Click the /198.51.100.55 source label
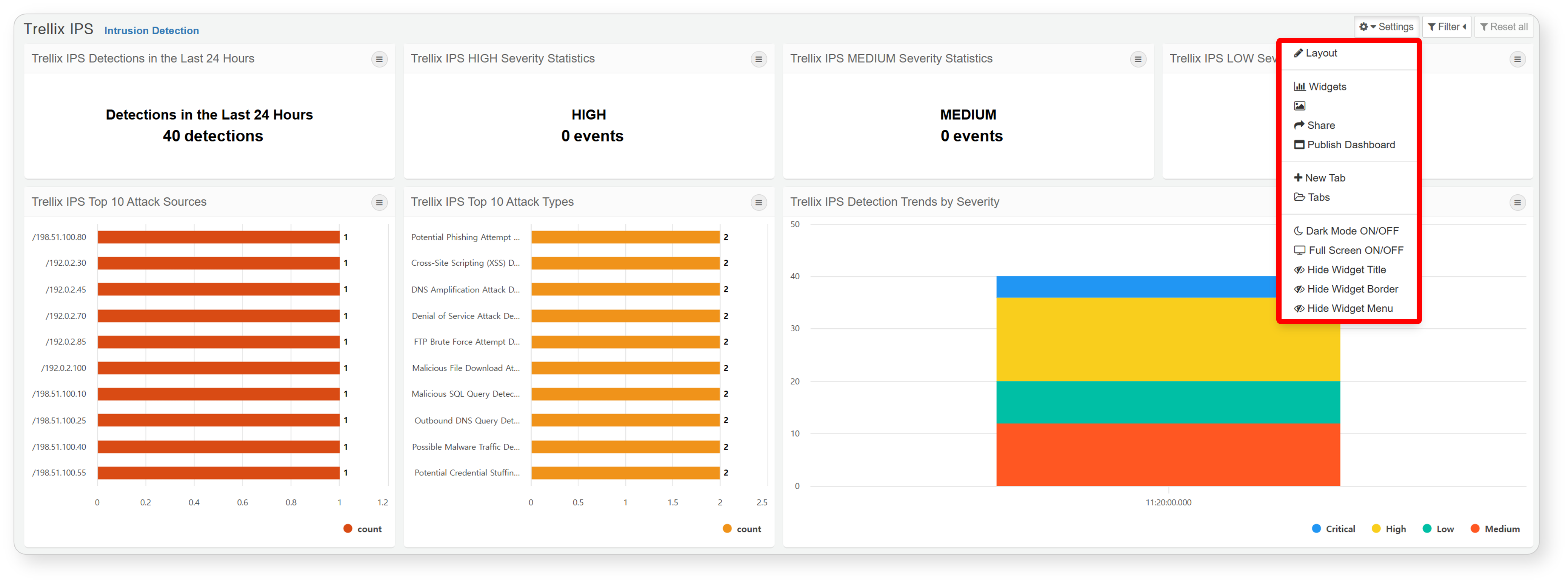This screenshot has height=583, width=1568. pos(59,473)
